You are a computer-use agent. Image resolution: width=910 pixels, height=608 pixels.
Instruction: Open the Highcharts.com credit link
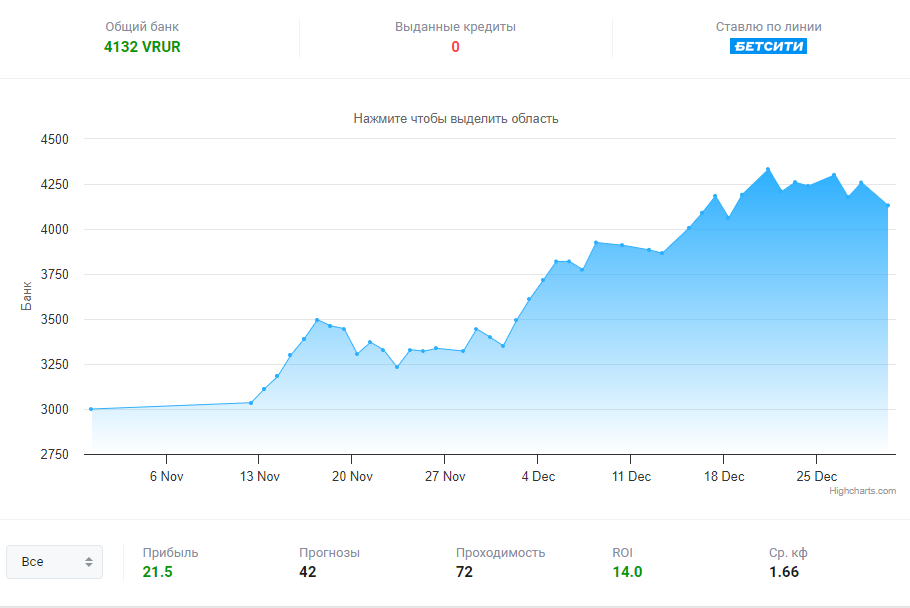pos(862,491)
